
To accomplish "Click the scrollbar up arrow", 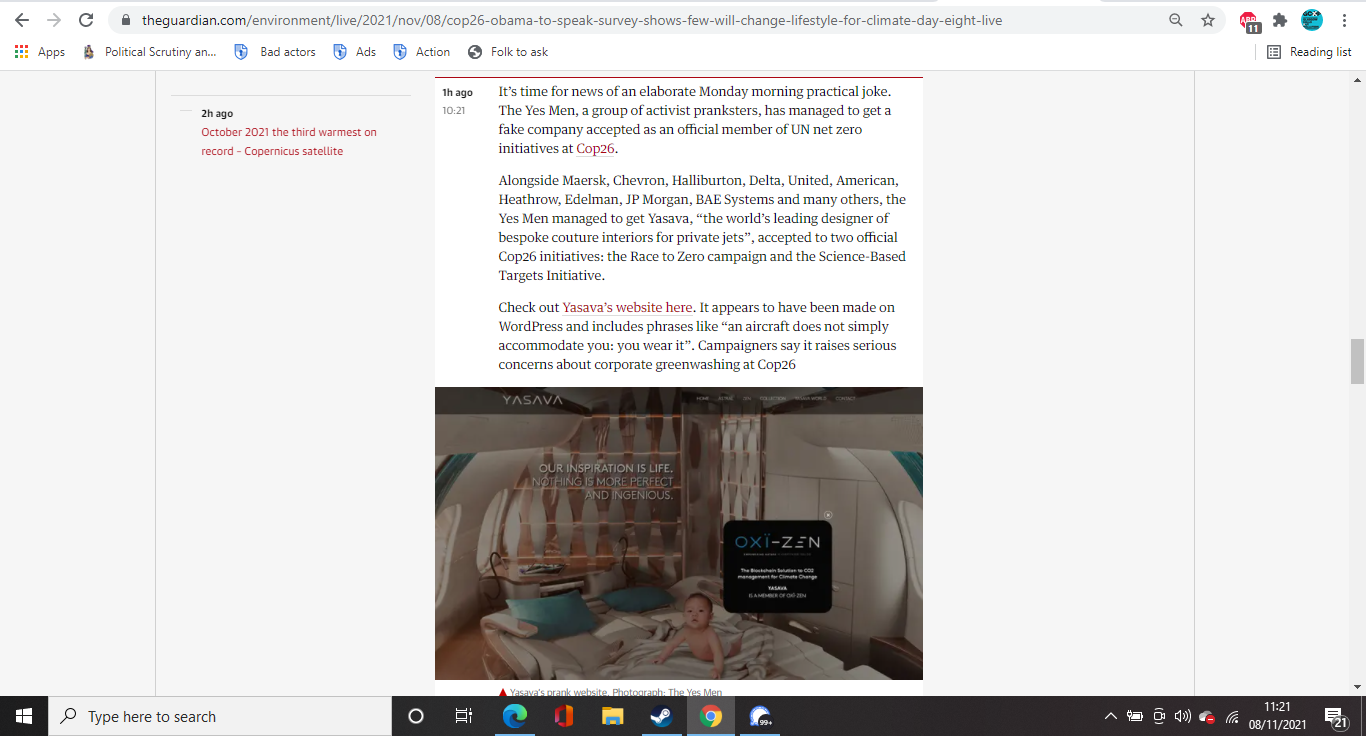I will point(1357,78).
